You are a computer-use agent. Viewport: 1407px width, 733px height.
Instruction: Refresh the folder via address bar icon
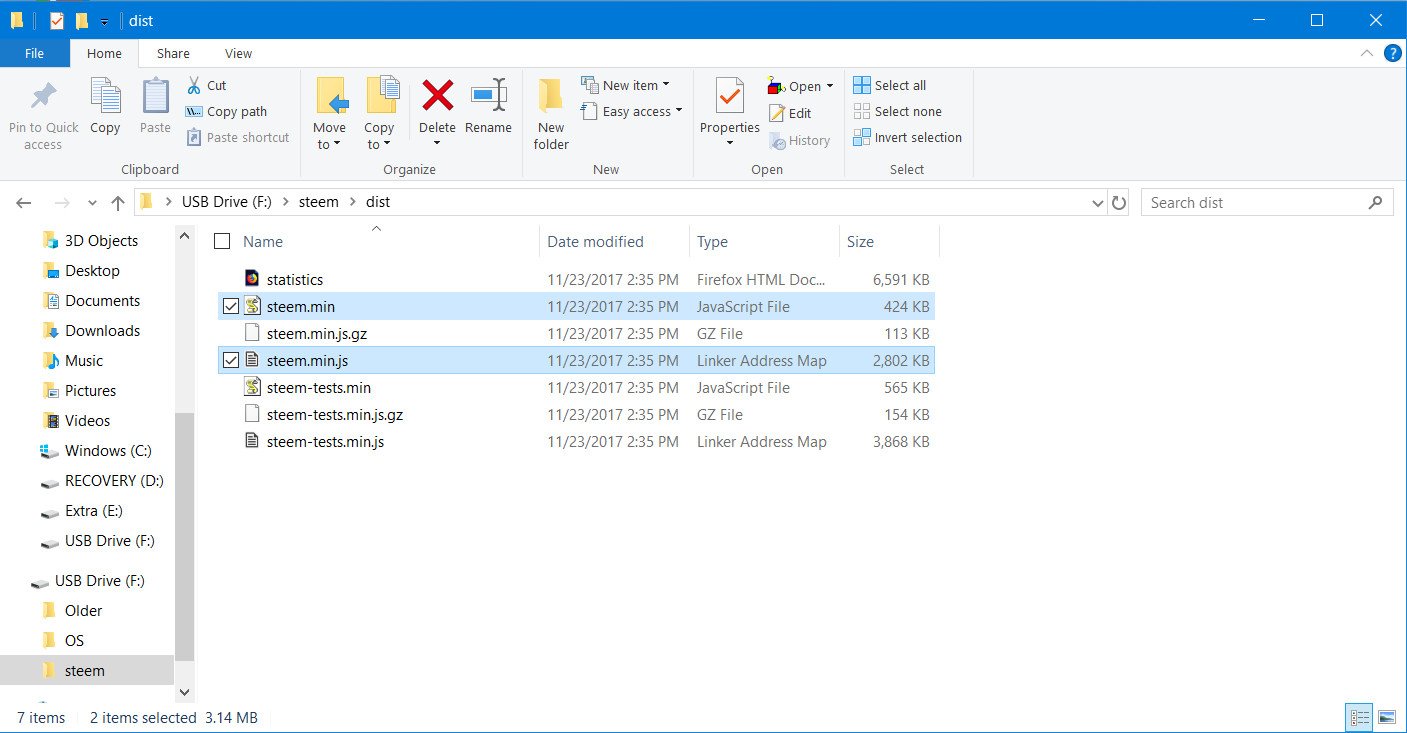click(x=1119, y=203)
